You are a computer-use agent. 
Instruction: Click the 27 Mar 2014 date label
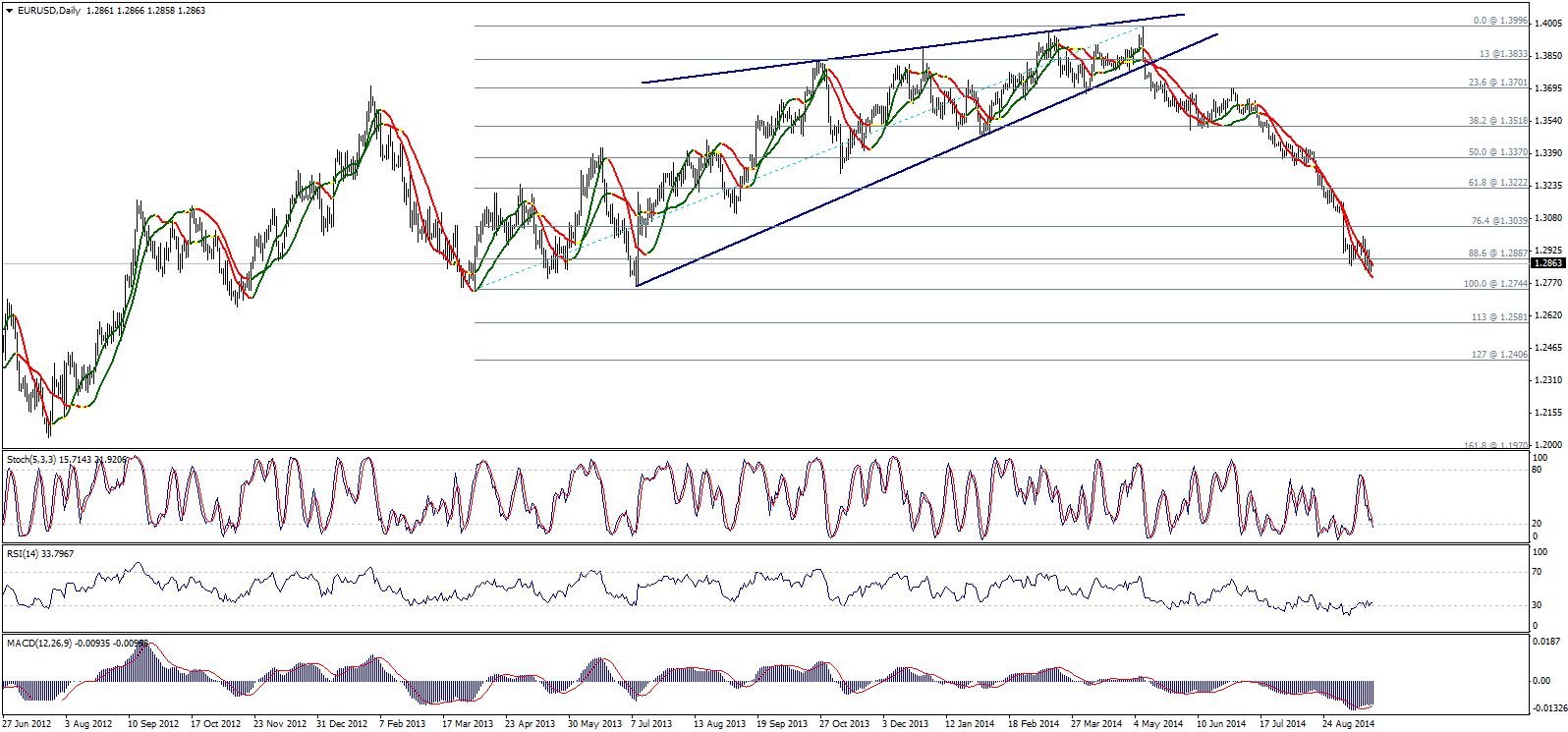click(x=1096, y=724)
